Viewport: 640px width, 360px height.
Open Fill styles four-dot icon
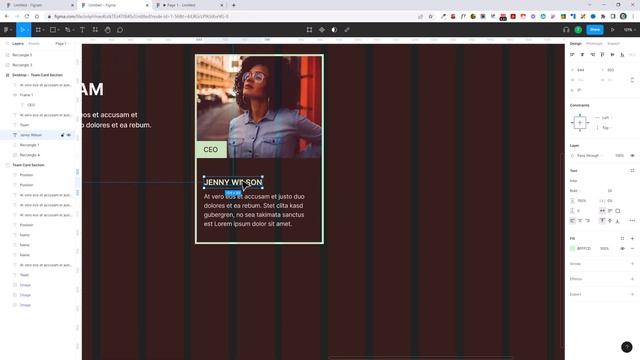point(622,238)
